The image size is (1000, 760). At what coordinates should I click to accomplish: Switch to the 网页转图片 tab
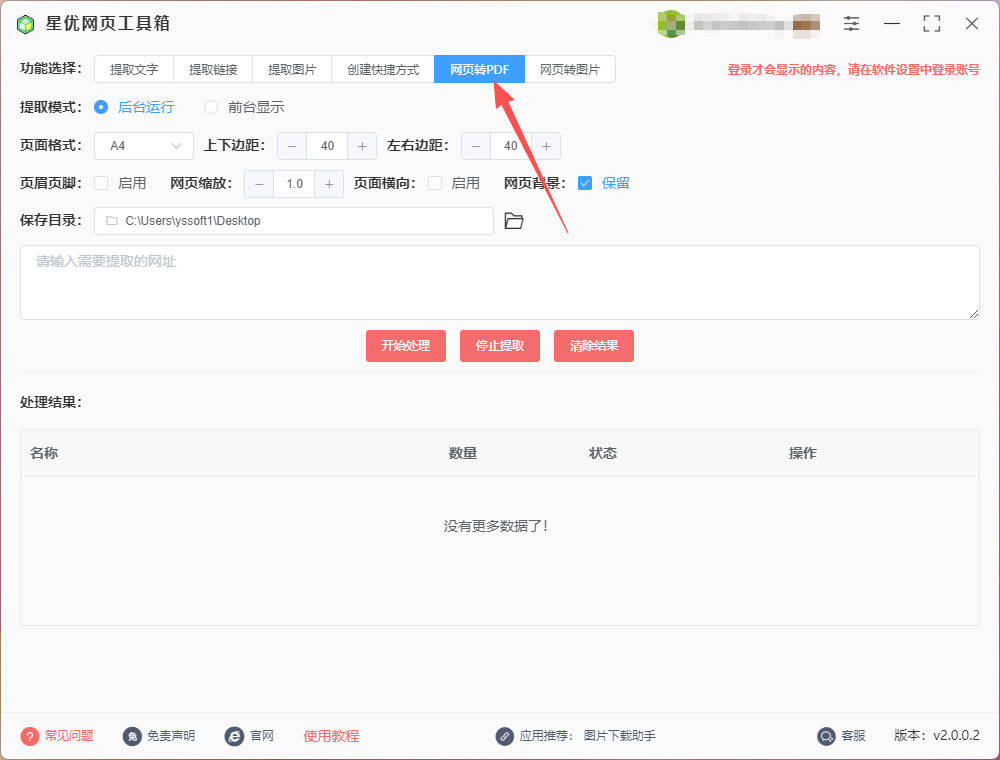click(x=570, y=69)
